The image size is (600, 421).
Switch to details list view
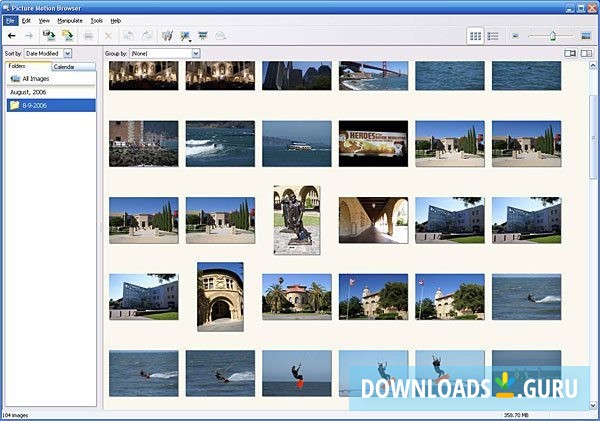493,36
